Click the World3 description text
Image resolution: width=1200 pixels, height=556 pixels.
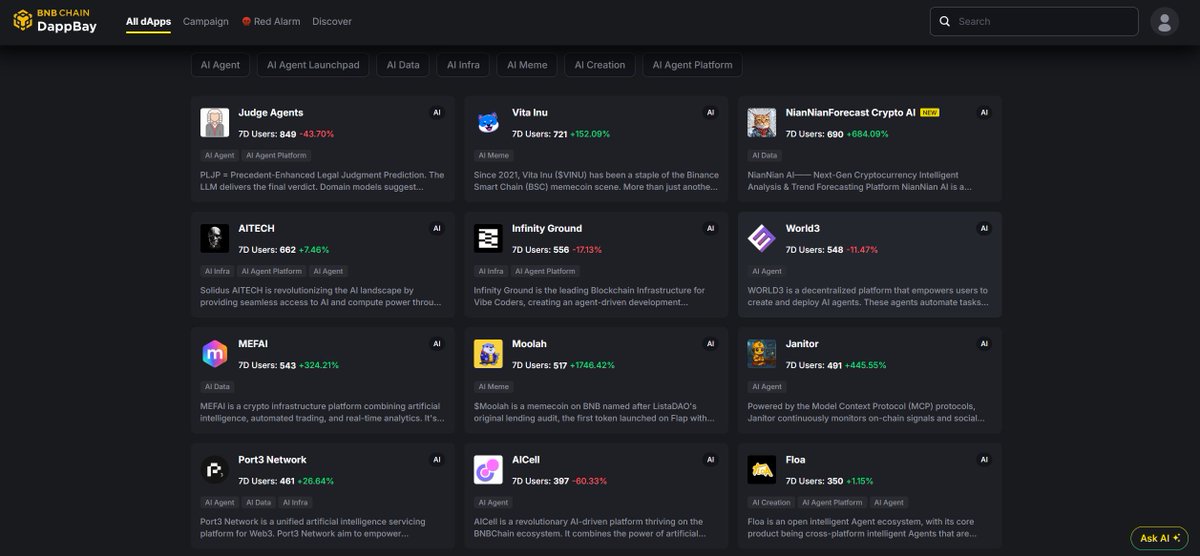[868, 296]
